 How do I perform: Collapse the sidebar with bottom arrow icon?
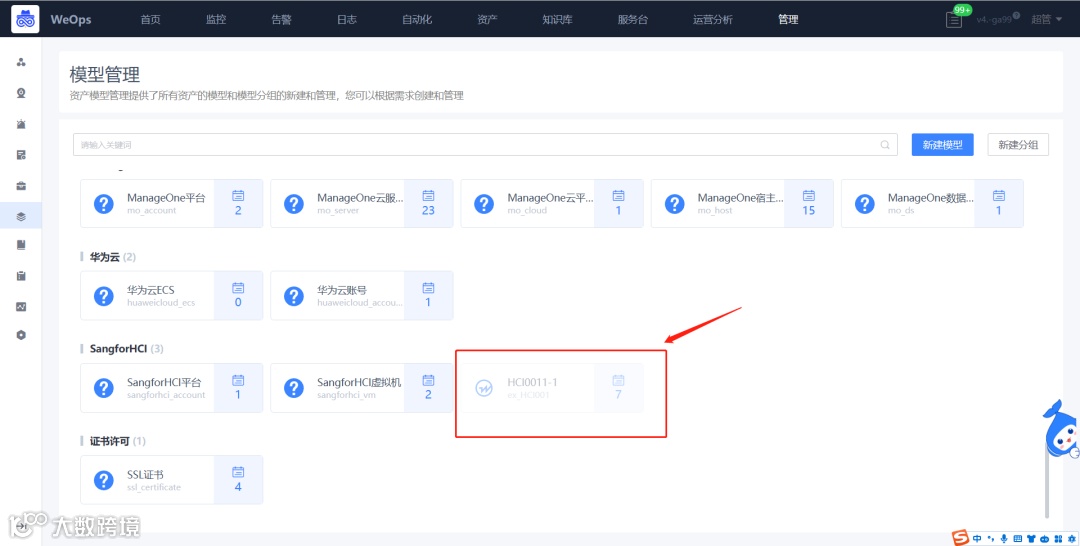[x=21, y=526]
